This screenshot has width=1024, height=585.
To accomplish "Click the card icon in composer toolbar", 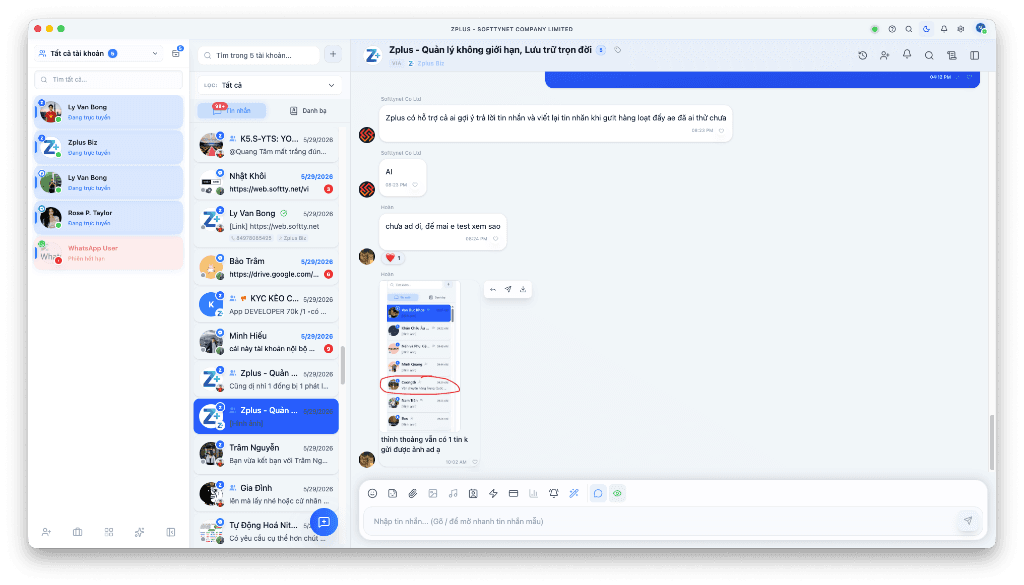I will tap(513, 494).
